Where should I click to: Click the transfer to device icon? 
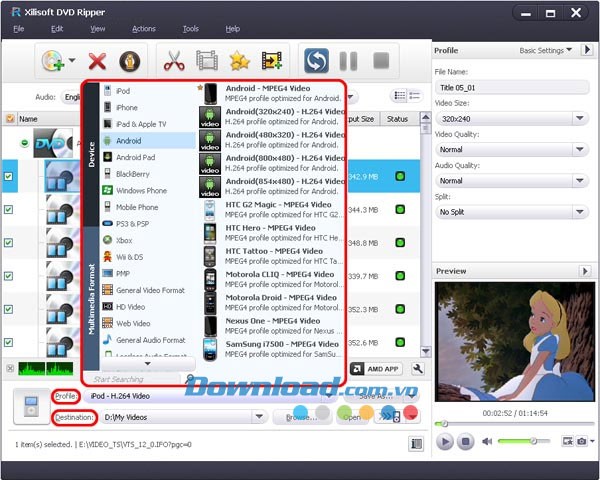pos(391,416)
